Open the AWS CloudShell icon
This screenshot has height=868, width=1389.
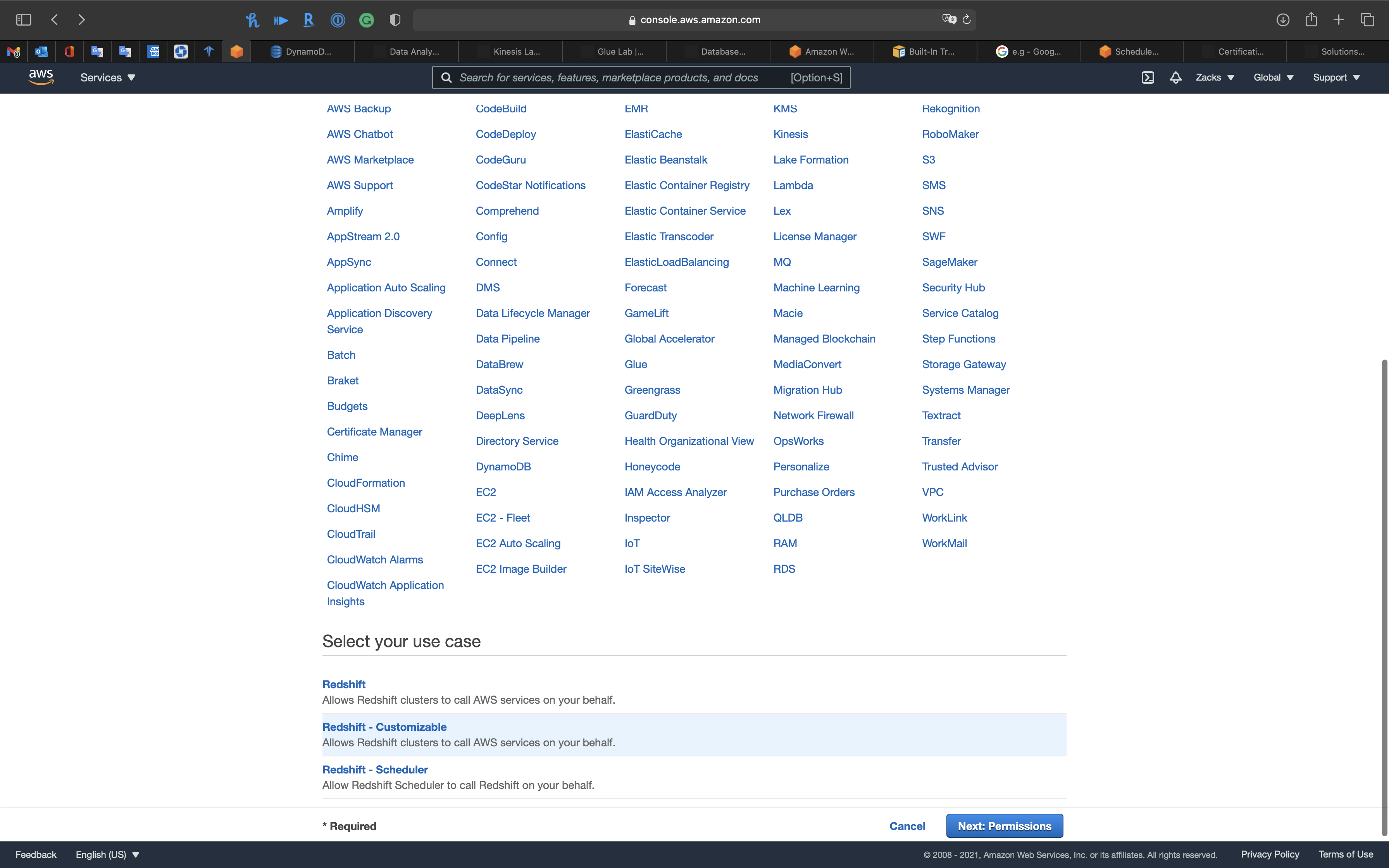pyautogui.click(x=1148, y=77)
